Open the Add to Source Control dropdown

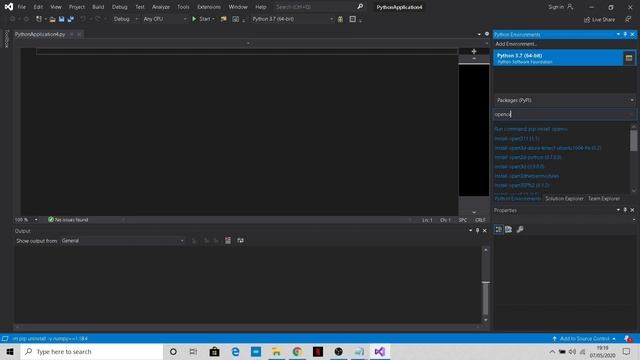(584, 338)
